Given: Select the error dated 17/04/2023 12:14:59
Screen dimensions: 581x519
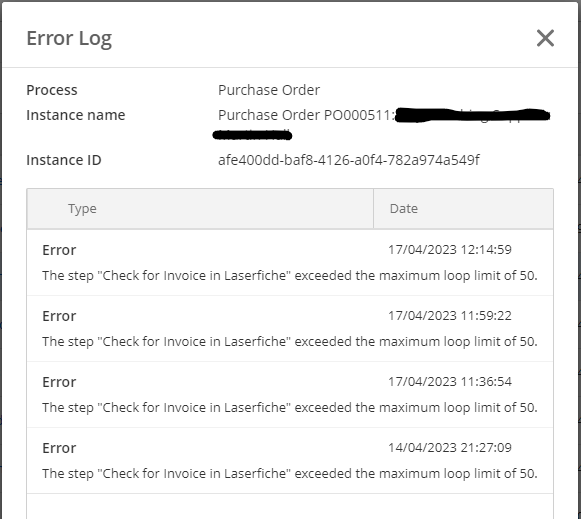Looking at the screenshot, I should (x=290, y=263).
